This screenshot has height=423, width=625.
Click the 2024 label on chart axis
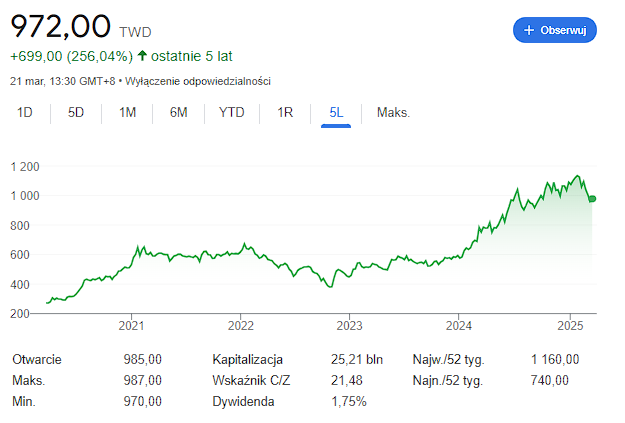[x=459, y=325]
